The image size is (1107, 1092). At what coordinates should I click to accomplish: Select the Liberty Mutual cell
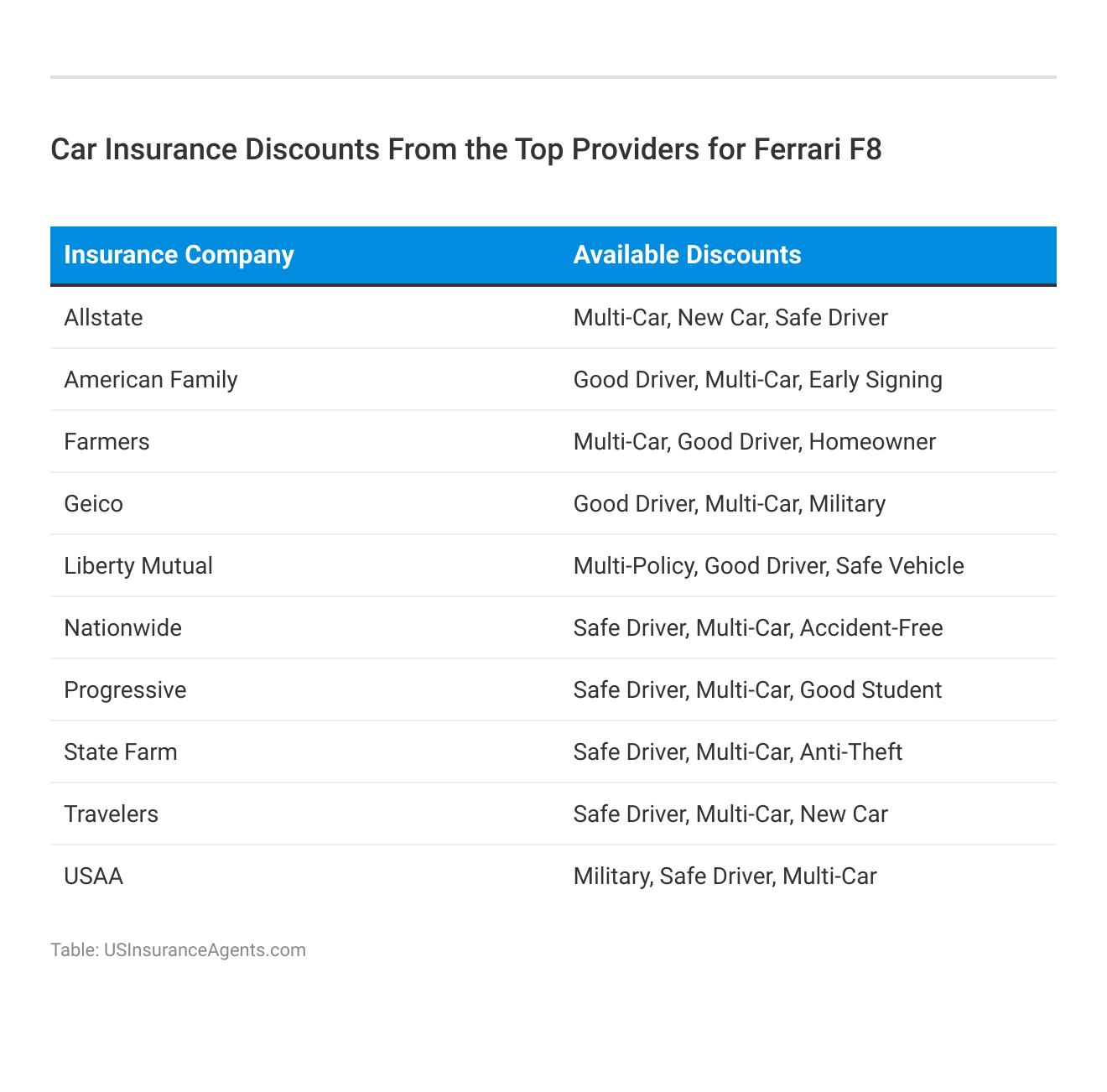(x=138, y=566)
